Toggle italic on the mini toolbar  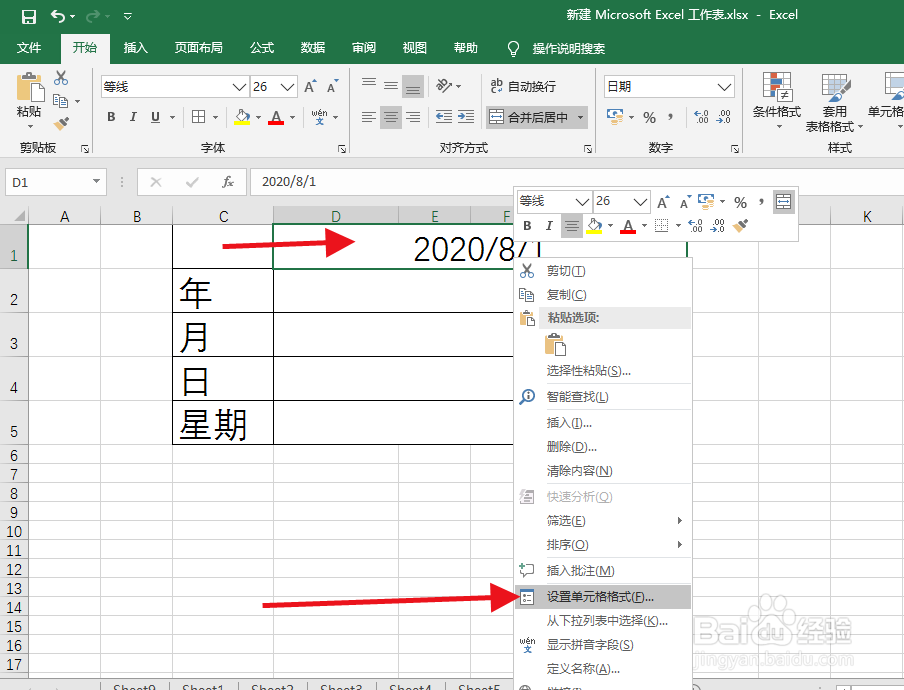pos(548,226)
